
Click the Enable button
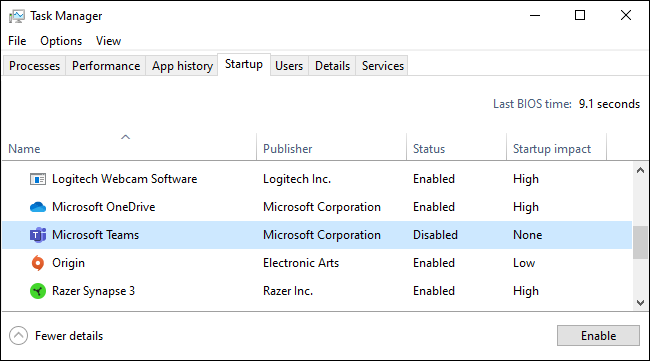click(598, 336)
